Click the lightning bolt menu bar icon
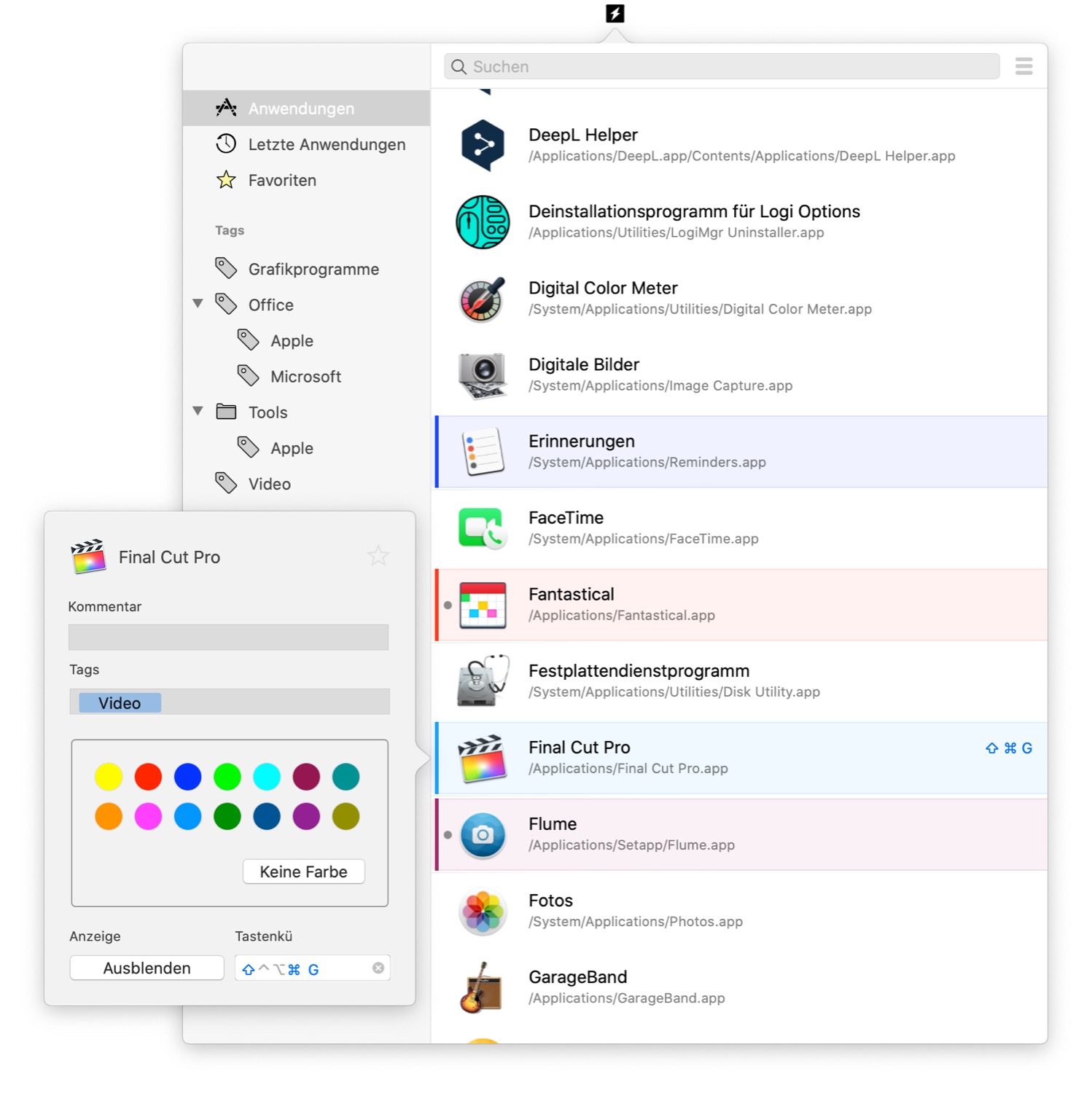The height and width of the screenshot is (1093, 1092). tap(615, 14)
